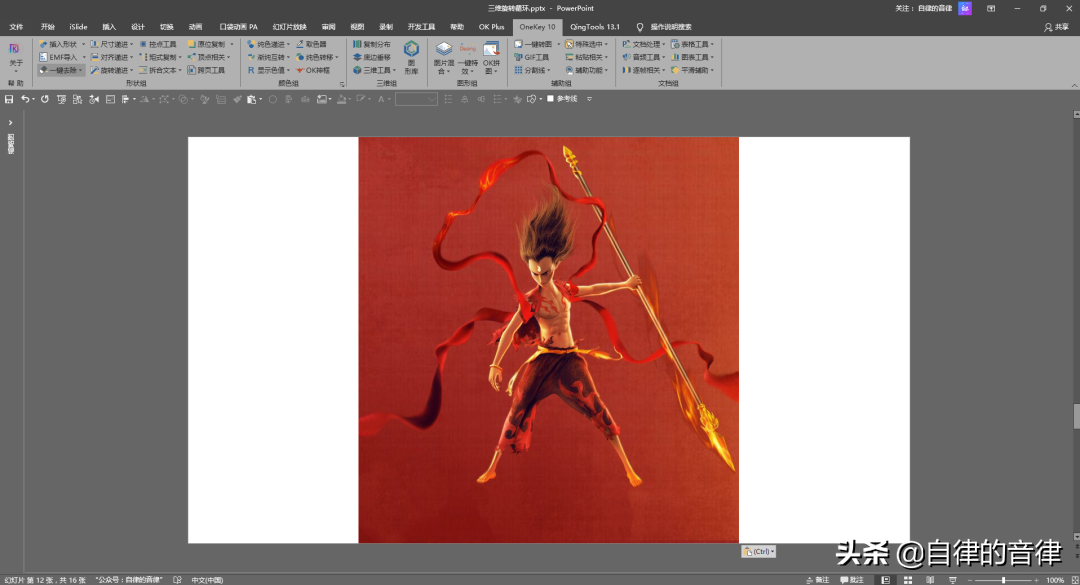Click the font color A icon

[381, 99]
